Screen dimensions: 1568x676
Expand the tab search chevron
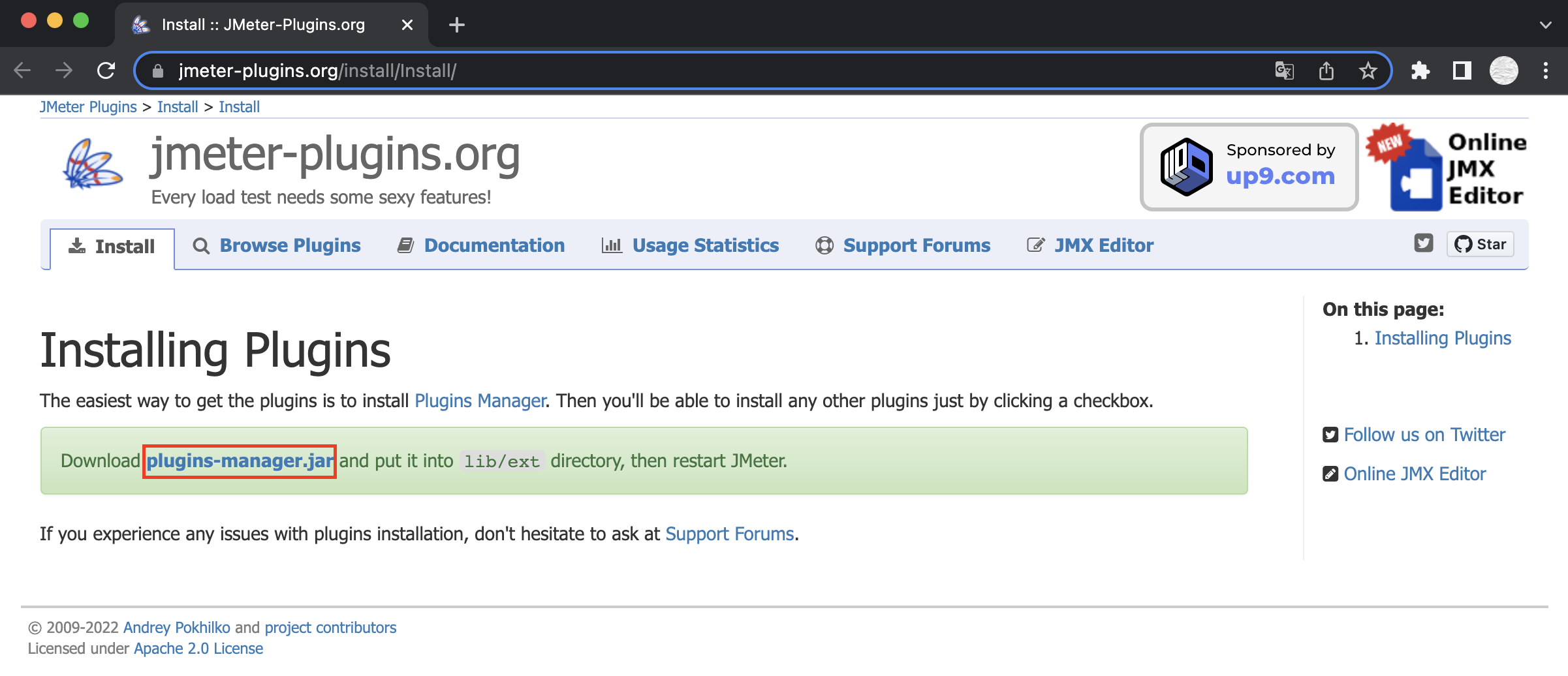click(x=1545, y=25)
